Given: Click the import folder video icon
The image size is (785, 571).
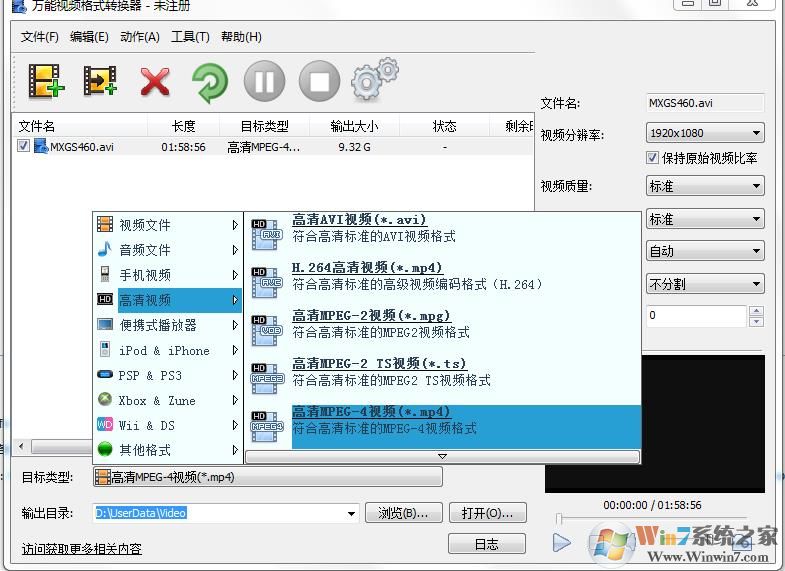Looking at the screenshot, I should click(x=100, y=81).
